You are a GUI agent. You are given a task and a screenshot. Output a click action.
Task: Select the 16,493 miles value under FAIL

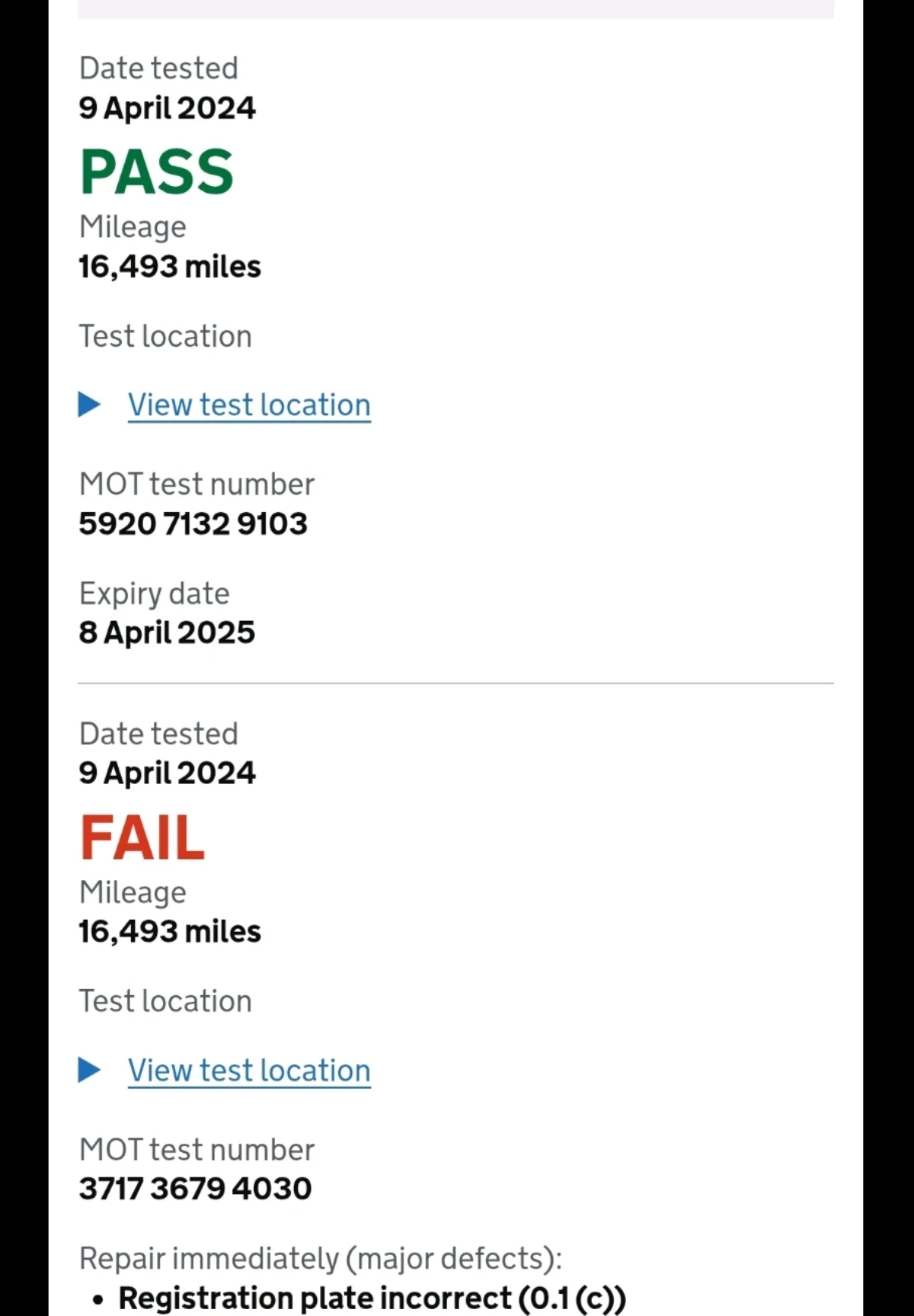[170, 931]
